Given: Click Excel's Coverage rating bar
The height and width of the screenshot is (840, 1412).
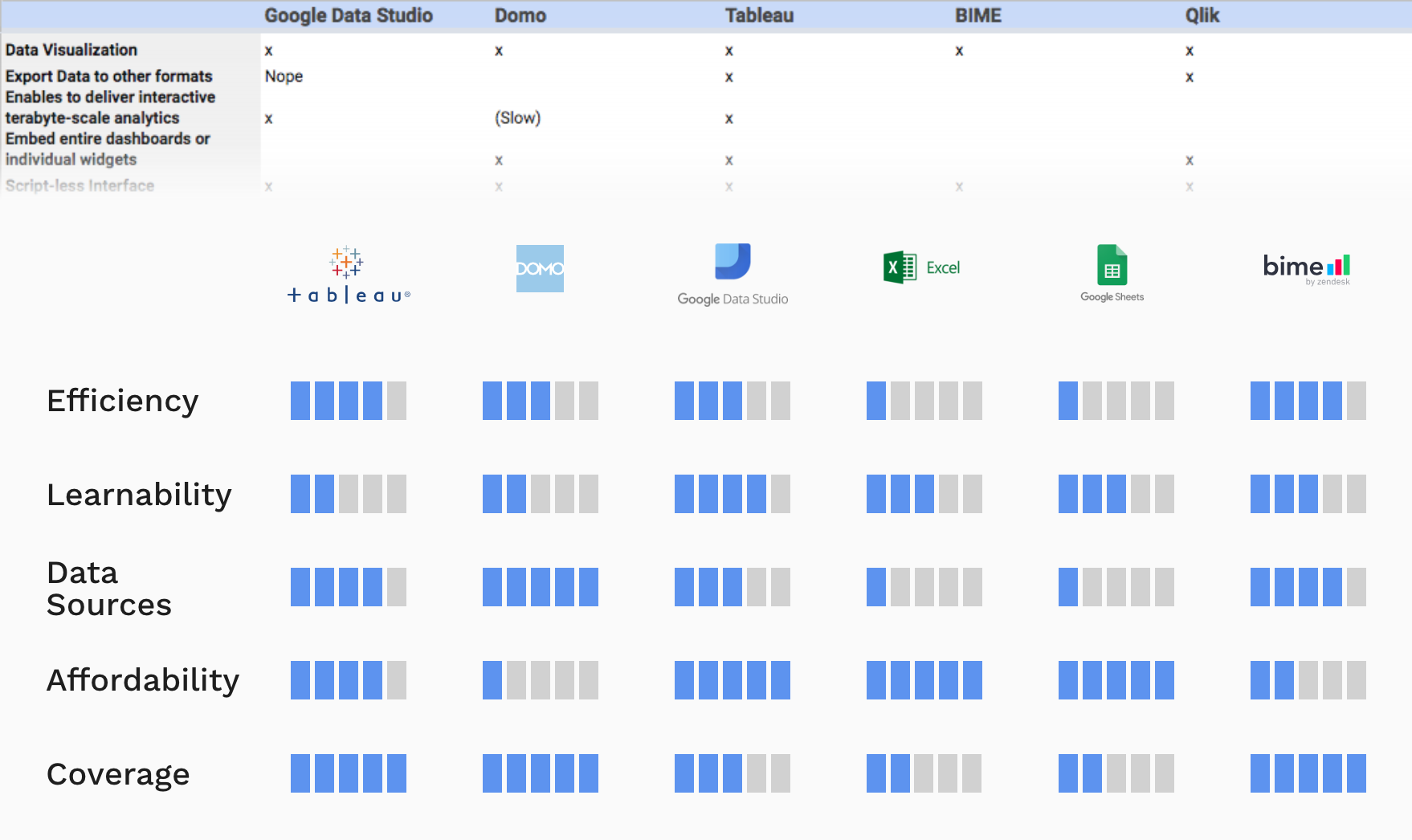Looking at the screenshot, I should (x=924, y=773).
